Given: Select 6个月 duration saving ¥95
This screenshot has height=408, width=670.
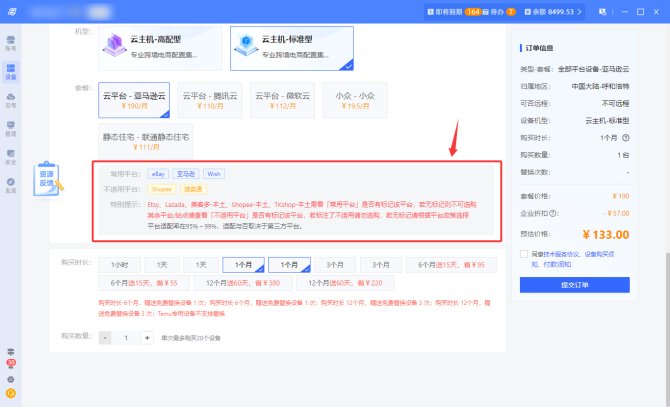Looking at the screenshot, I should click(451, 265).
